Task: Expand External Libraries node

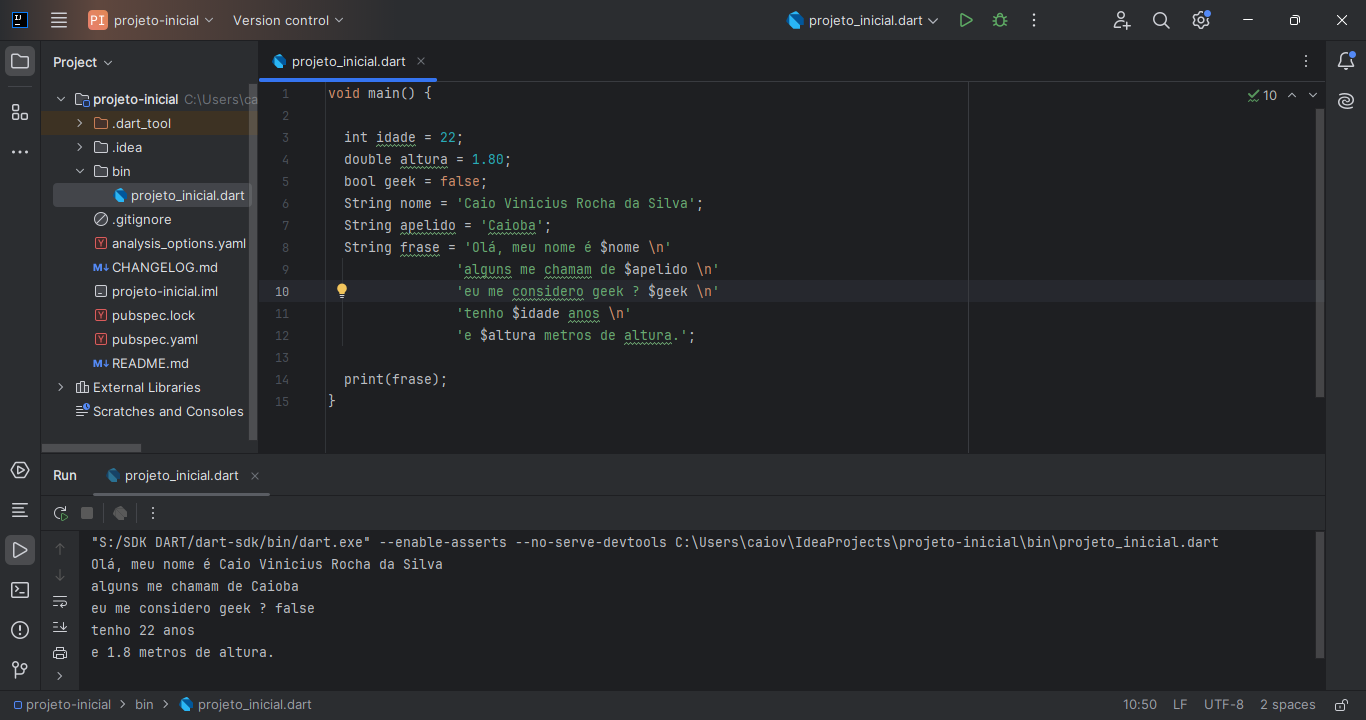Action: pos(61,387)
